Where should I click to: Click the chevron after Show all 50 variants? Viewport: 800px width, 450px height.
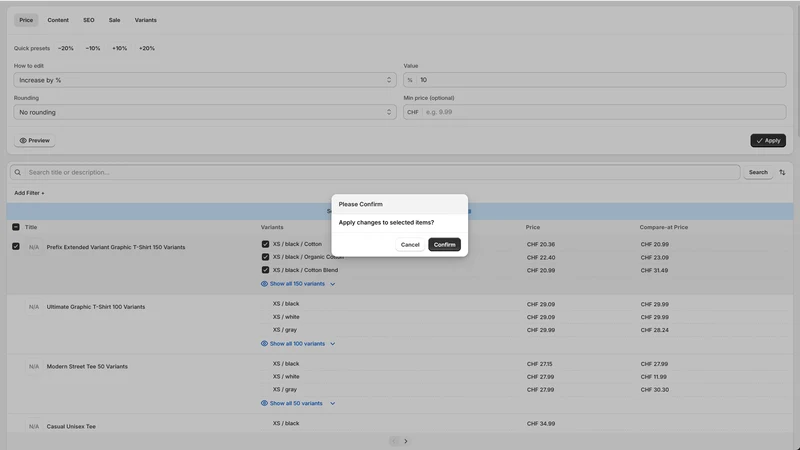pyautogui.click(x=333, y=404)
